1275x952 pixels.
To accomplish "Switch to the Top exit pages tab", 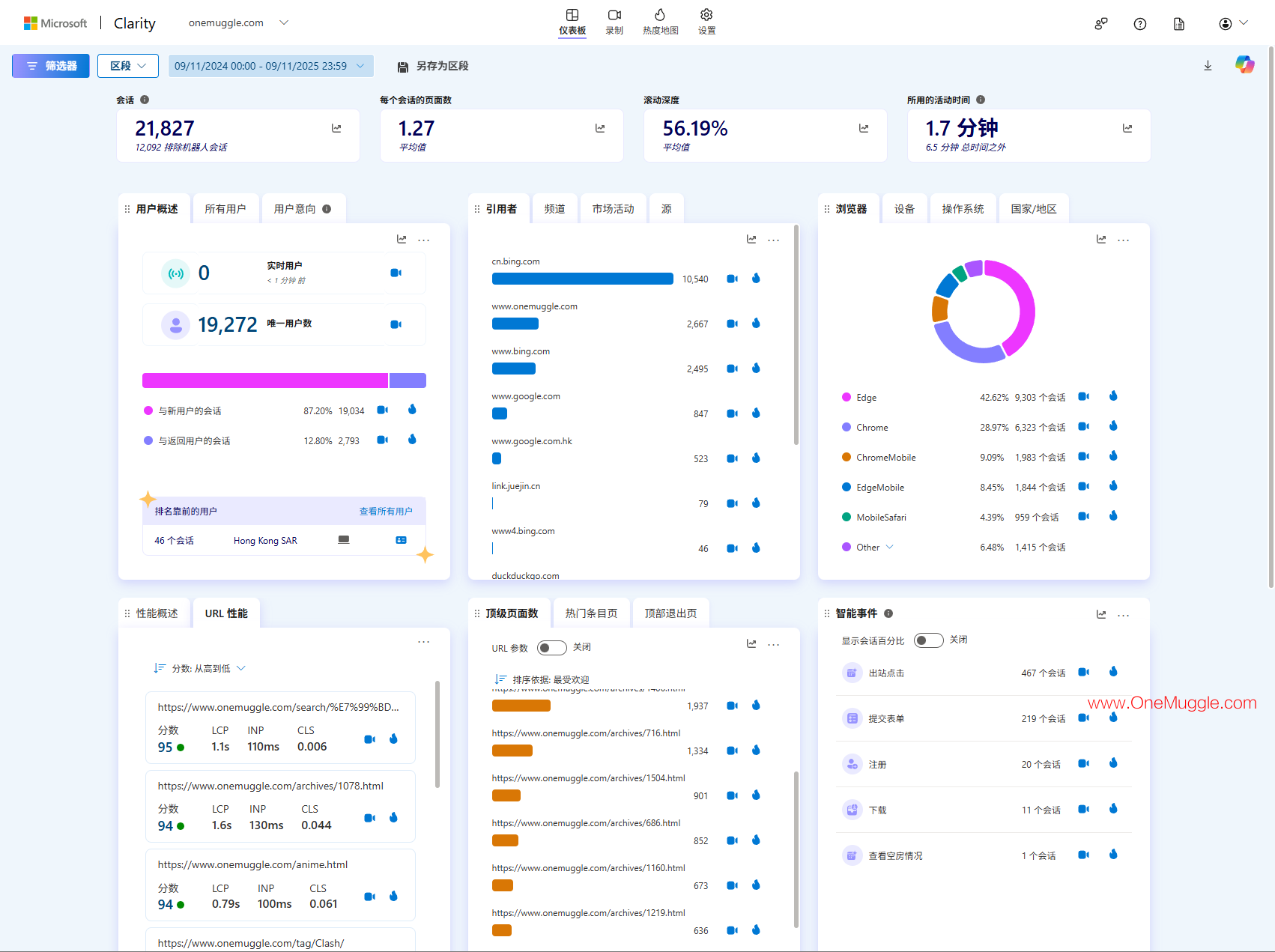I will (670, 613).
